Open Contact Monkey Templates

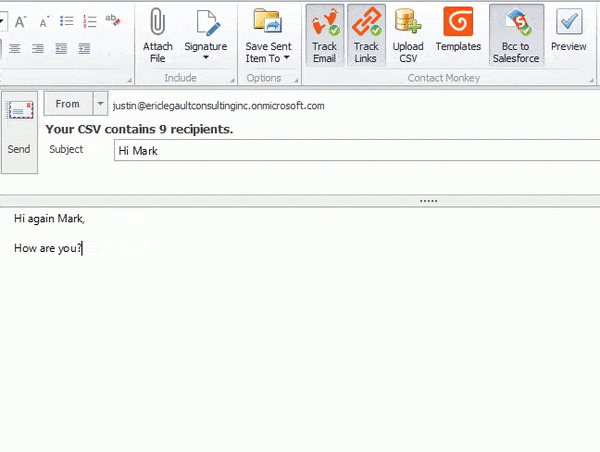click(458, 31)
